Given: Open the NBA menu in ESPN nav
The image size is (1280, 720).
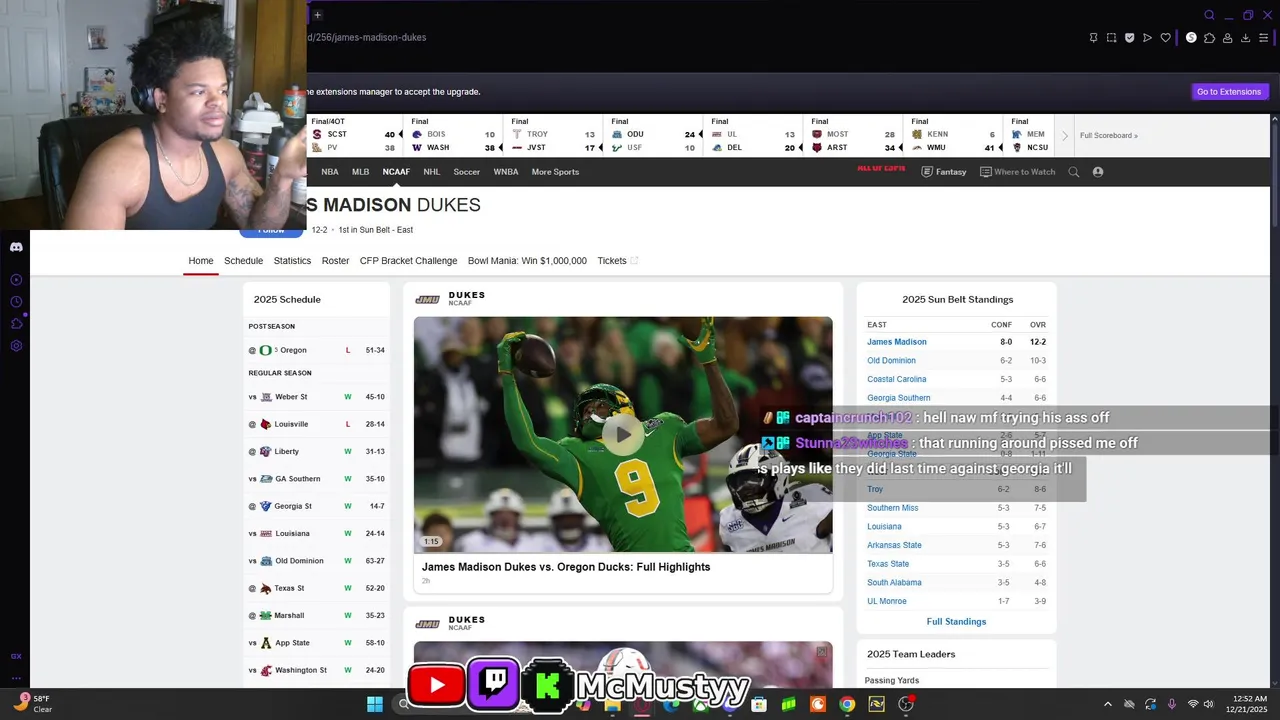Looking at the screenshot, I should pyautogui.click(x=330, y=172).
